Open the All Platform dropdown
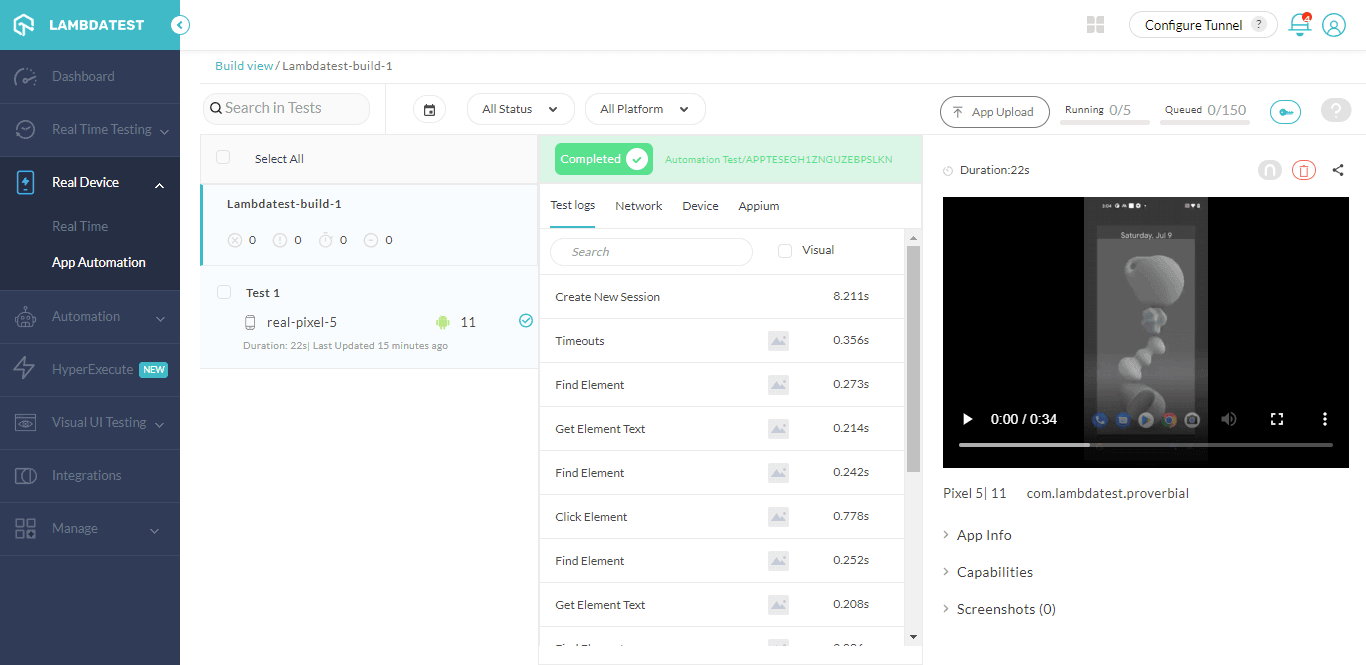The height and width of the screenshot is (665, 1366). [644, 108]
